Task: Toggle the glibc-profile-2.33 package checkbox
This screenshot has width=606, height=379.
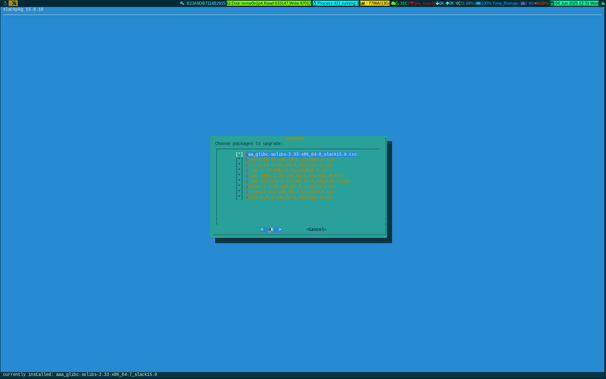Action: 239,181
